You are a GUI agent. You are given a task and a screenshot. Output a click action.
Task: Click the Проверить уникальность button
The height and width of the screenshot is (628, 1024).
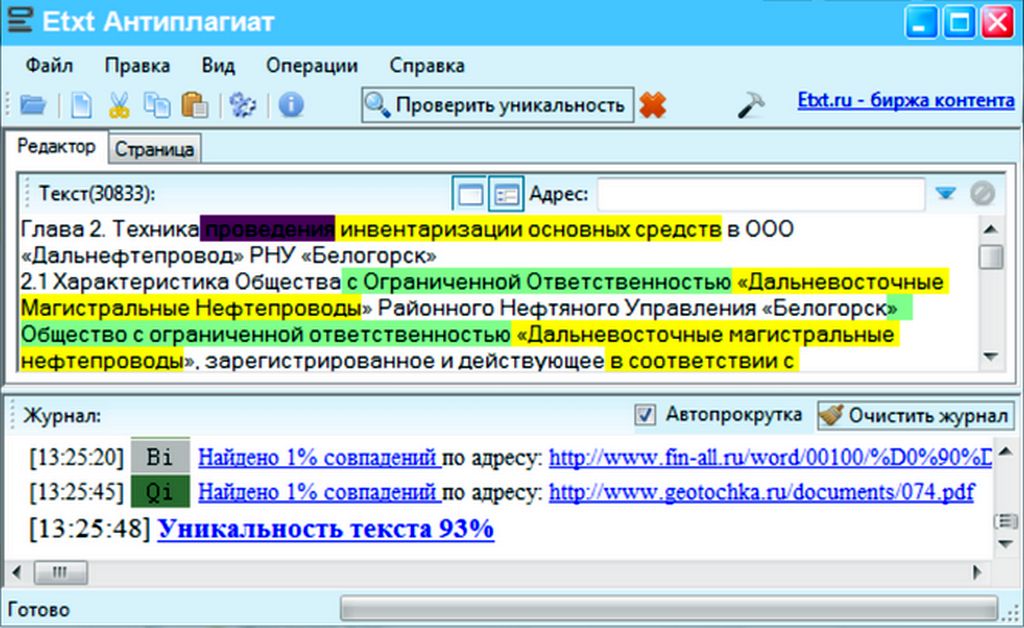pyautogui.click(x=498, y=104)
